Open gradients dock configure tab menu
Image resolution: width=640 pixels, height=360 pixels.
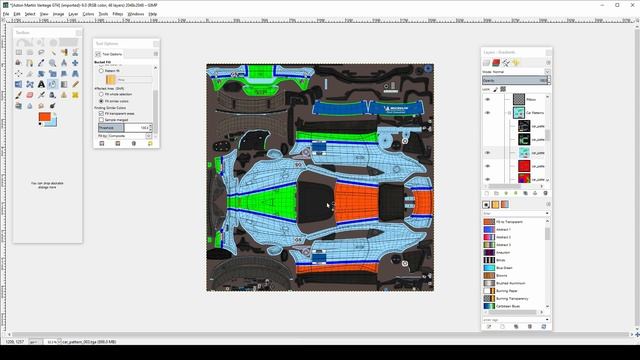point(548,204)
